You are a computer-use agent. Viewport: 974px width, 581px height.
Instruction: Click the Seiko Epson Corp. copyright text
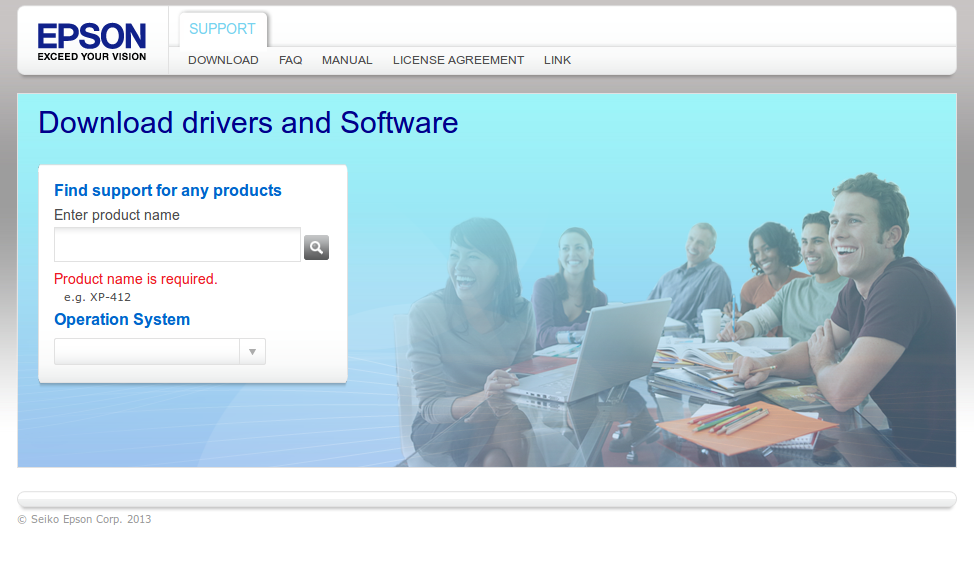[84, 519]
